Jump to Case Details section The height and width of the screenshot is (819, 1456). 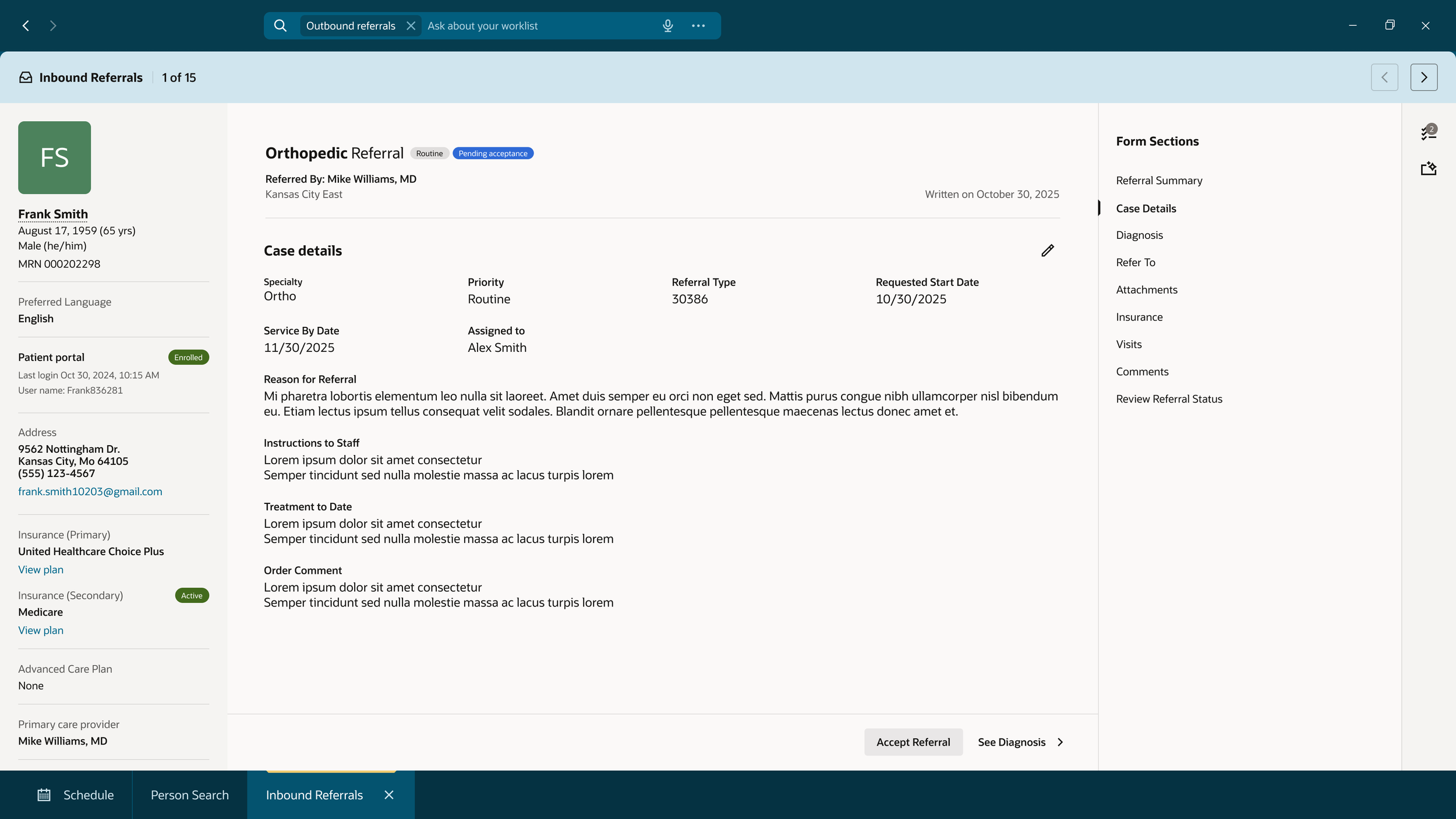pyautogui.click(x=1146, y=209)
